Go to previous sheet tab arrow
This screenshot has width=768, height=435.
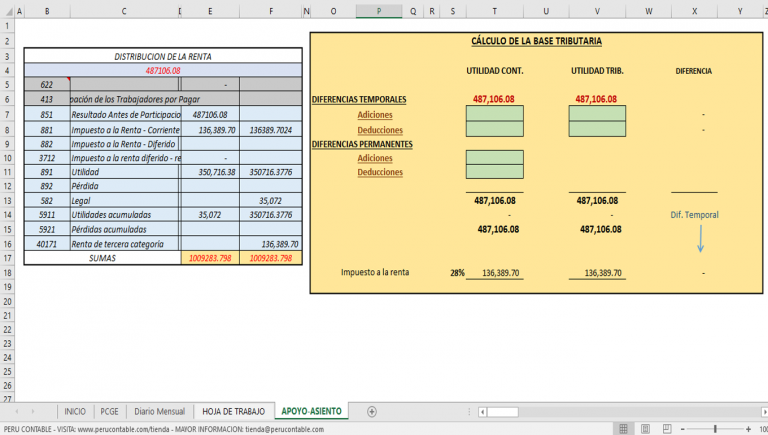[x=17, y=411]
